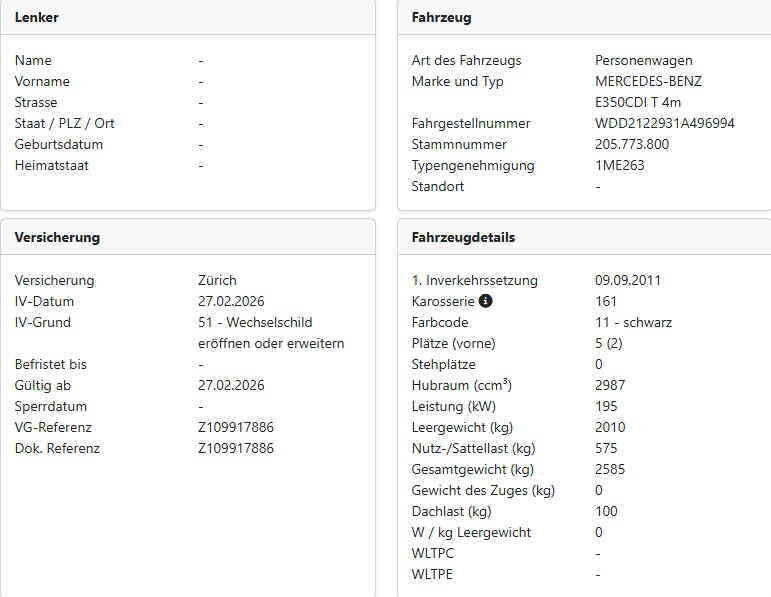The image size is (771, 597).
Task: Click the Karosserie info icon
Action: [x=485, y=300]
